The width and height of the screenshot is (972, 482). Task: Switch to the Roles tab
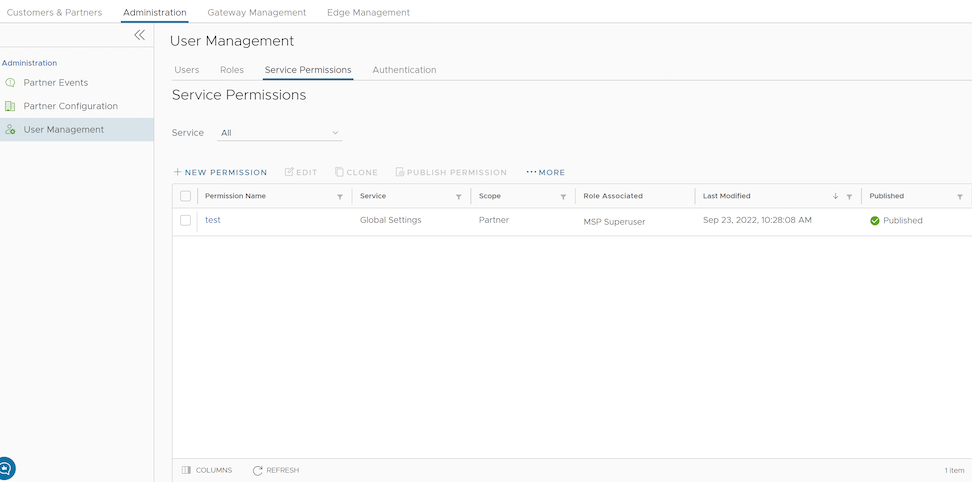point(232,70)
